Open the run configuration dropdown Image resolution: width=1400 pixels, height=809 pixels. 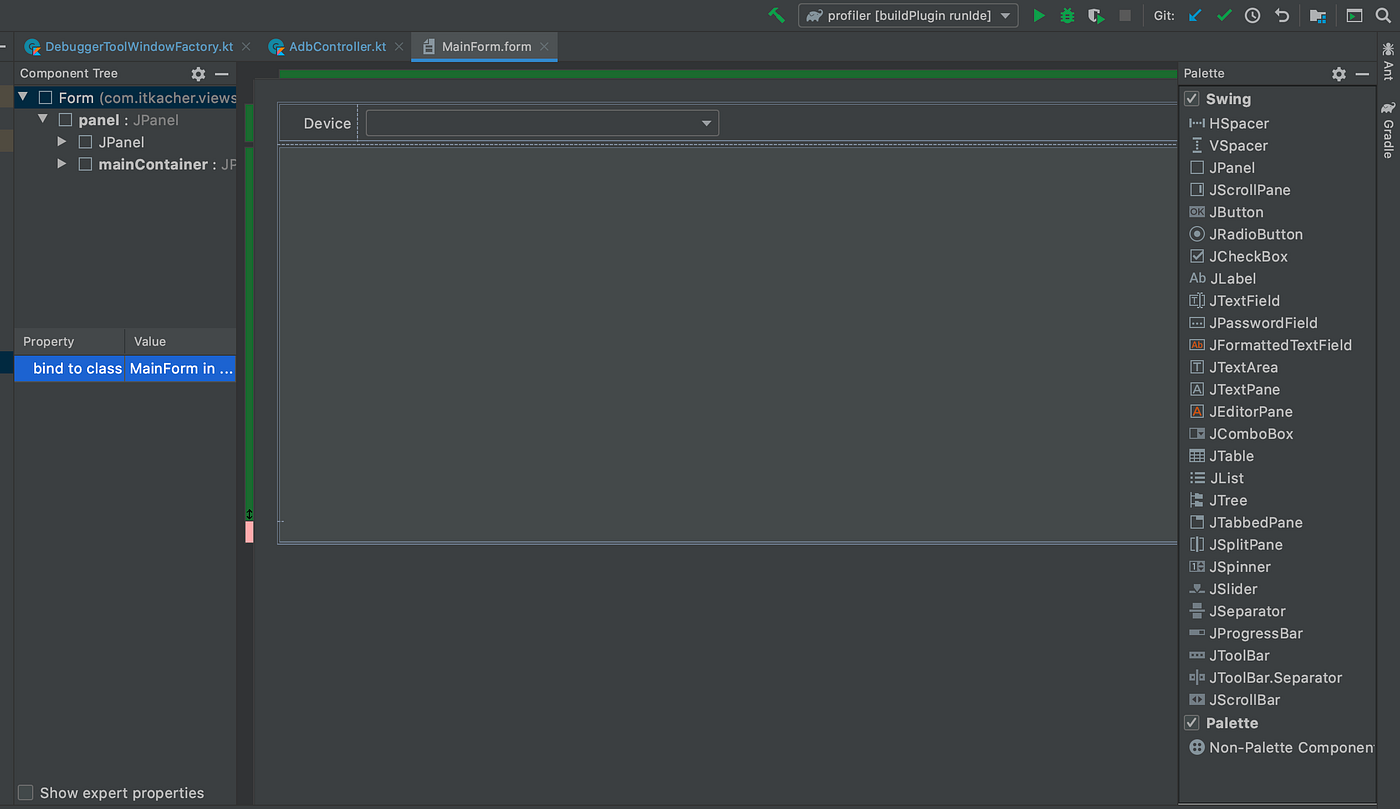tap(1005, 15)
